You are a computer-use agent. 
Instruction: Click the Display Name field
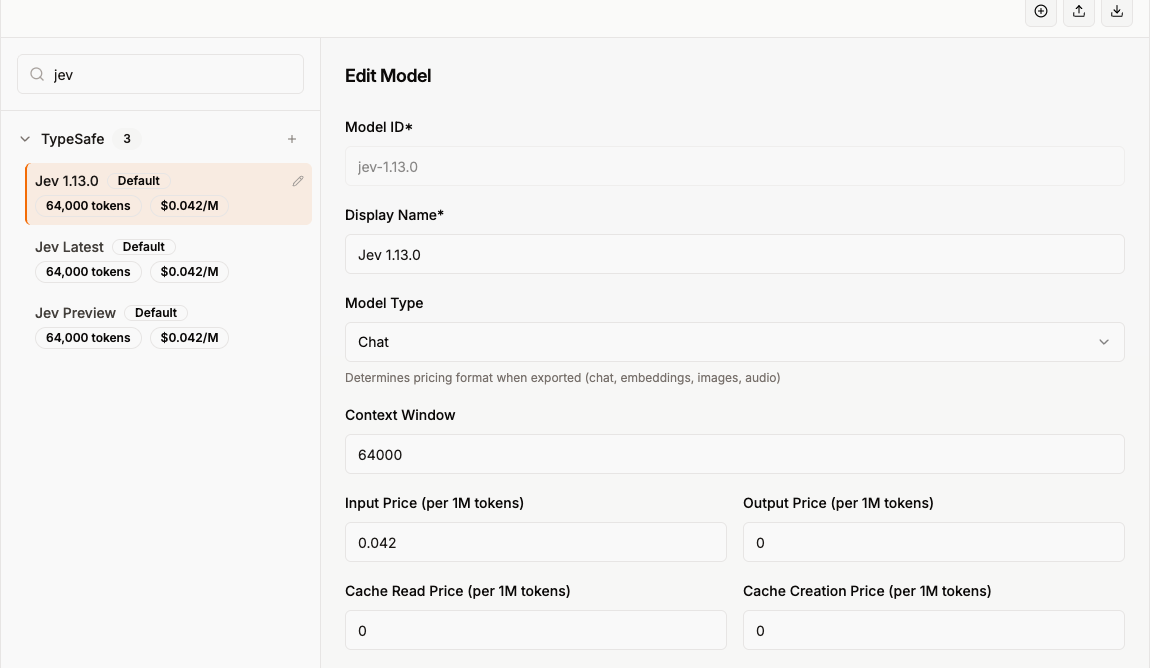point(734,254)
